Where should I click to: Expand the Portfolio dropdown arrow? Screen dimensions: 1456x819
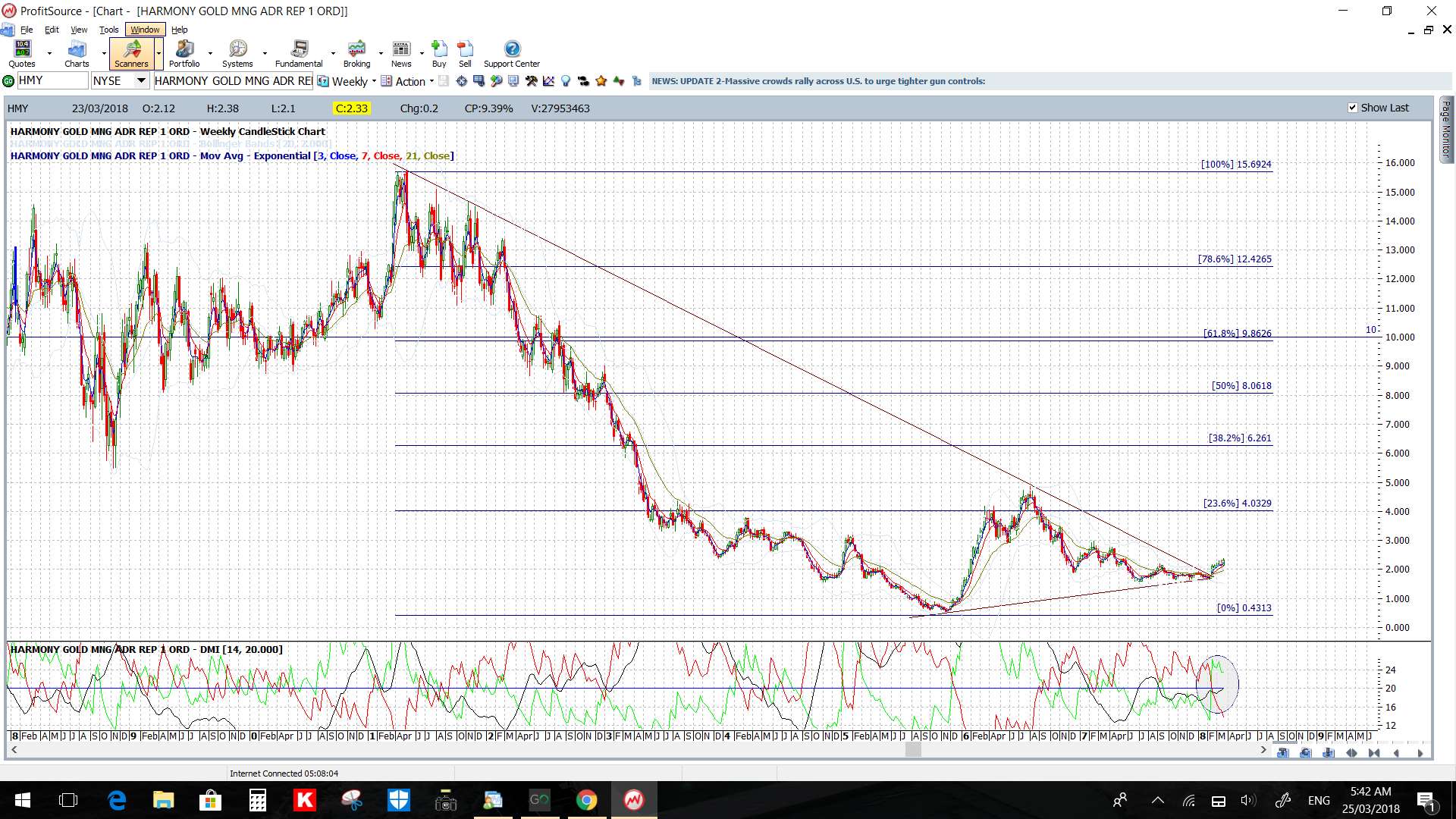(x=210, y=54)
